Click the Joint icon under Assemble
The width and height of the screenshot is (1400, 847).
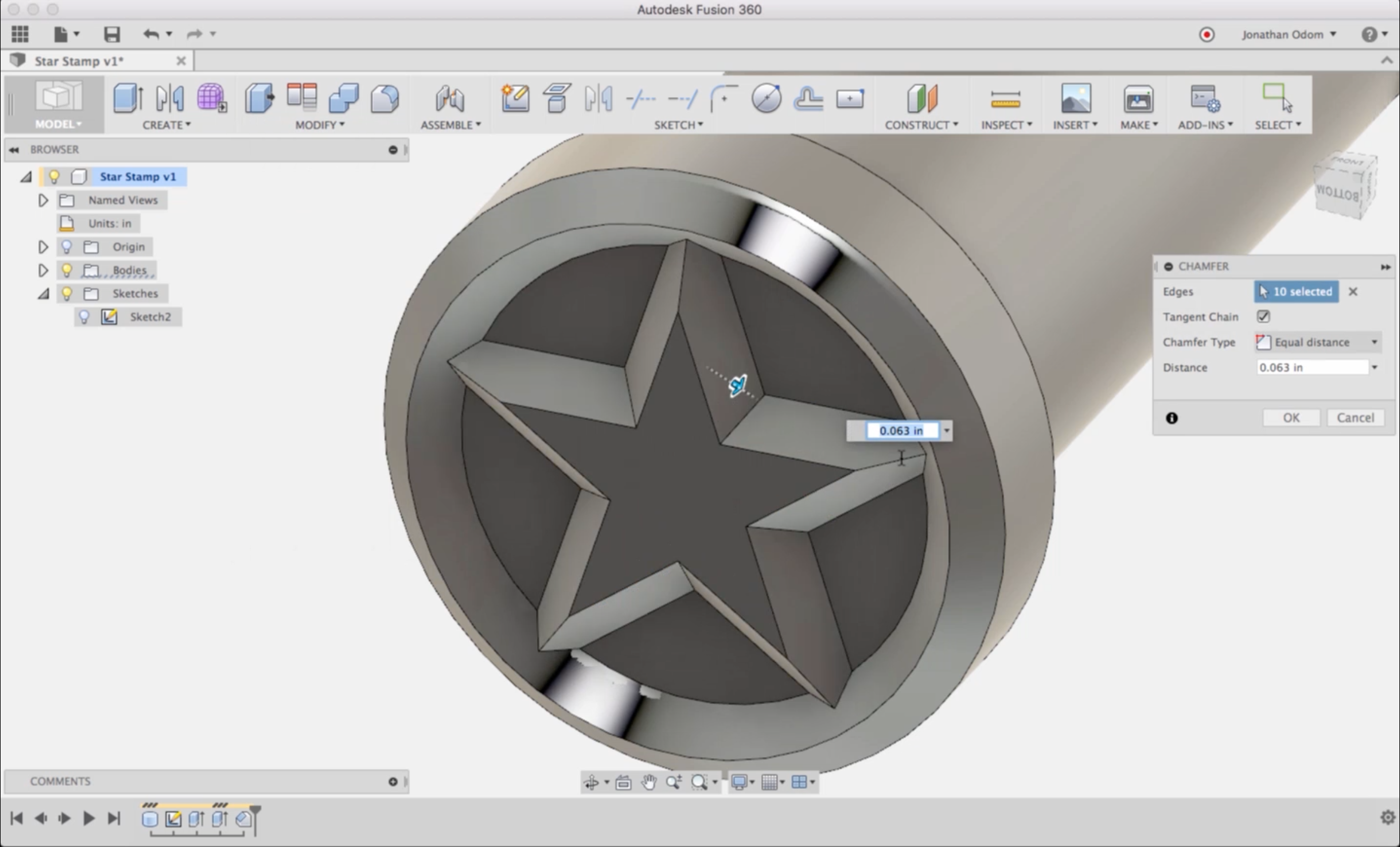tap(450, 98)
